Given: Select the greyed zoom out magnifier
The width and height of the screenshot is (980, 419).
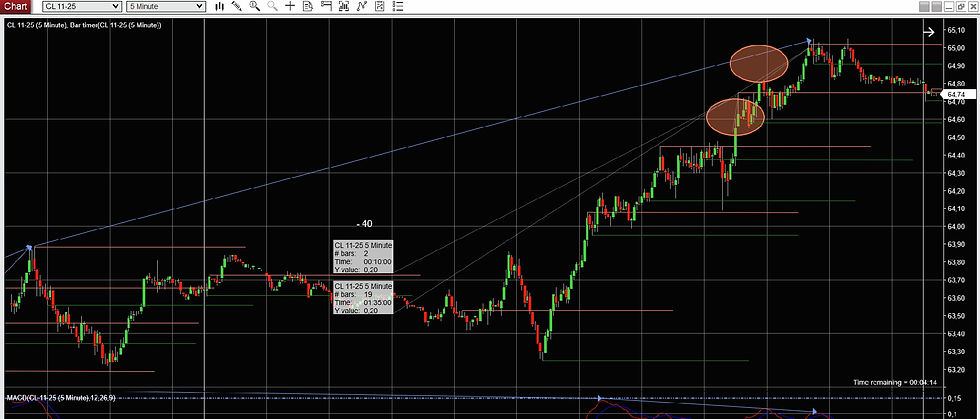Looking at the screenshot, I should (x=272, y=6).
